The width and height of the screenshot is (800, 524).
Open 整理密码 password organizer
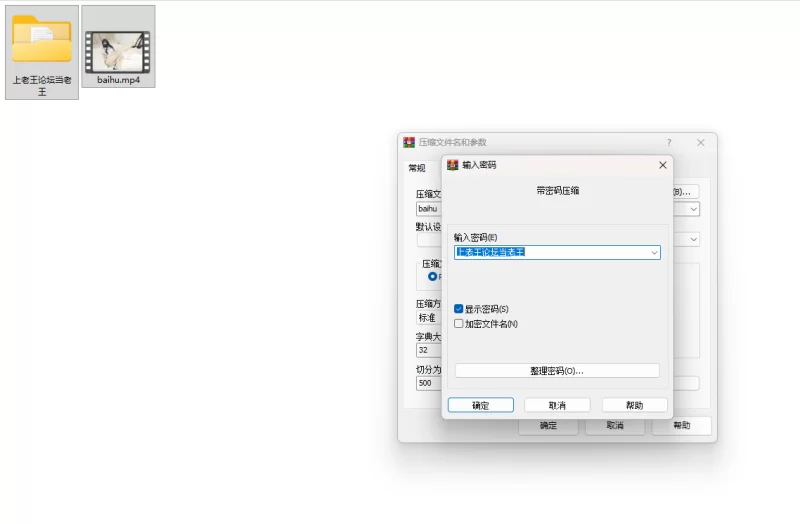(557, 371)
